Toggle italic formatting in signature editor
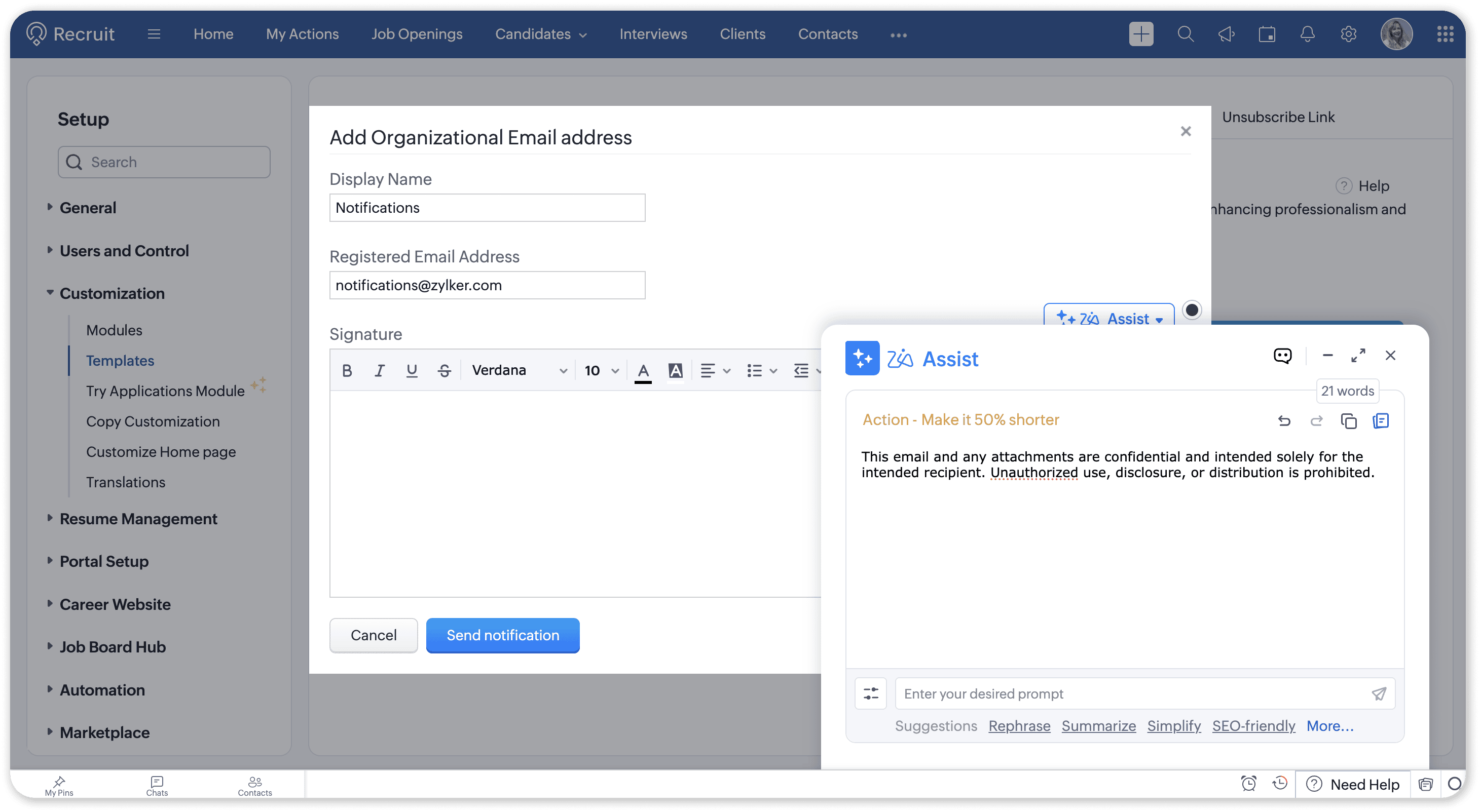The image size is (1480, 812). click(379, 370)
